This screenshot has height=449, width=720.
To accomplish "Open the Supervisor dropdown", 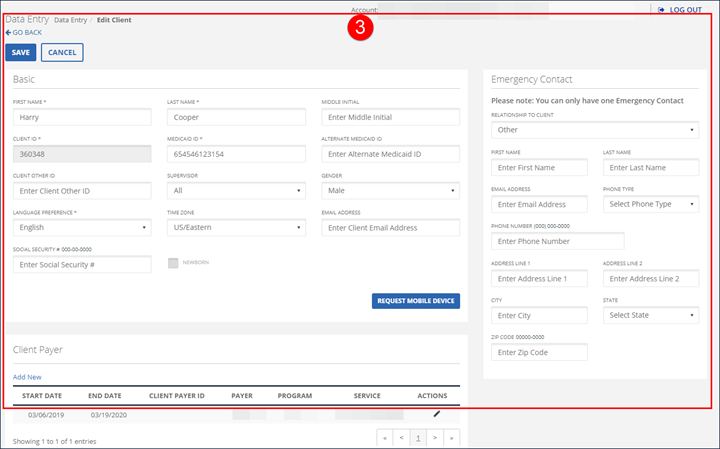I will click(x=236, y=190).
